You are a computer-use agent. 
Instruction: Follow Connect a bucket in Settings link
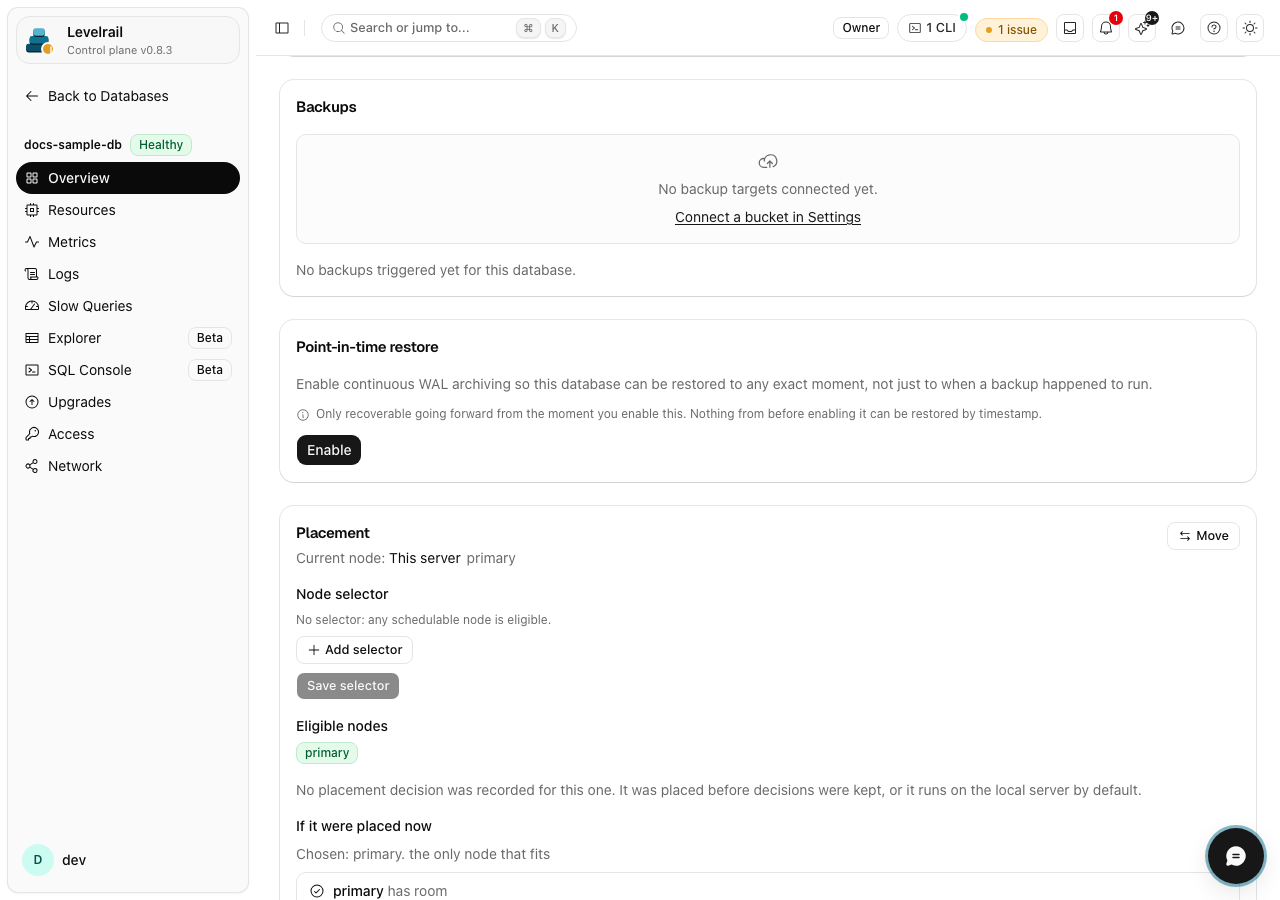pyautogui.click(x=768, y=217)
